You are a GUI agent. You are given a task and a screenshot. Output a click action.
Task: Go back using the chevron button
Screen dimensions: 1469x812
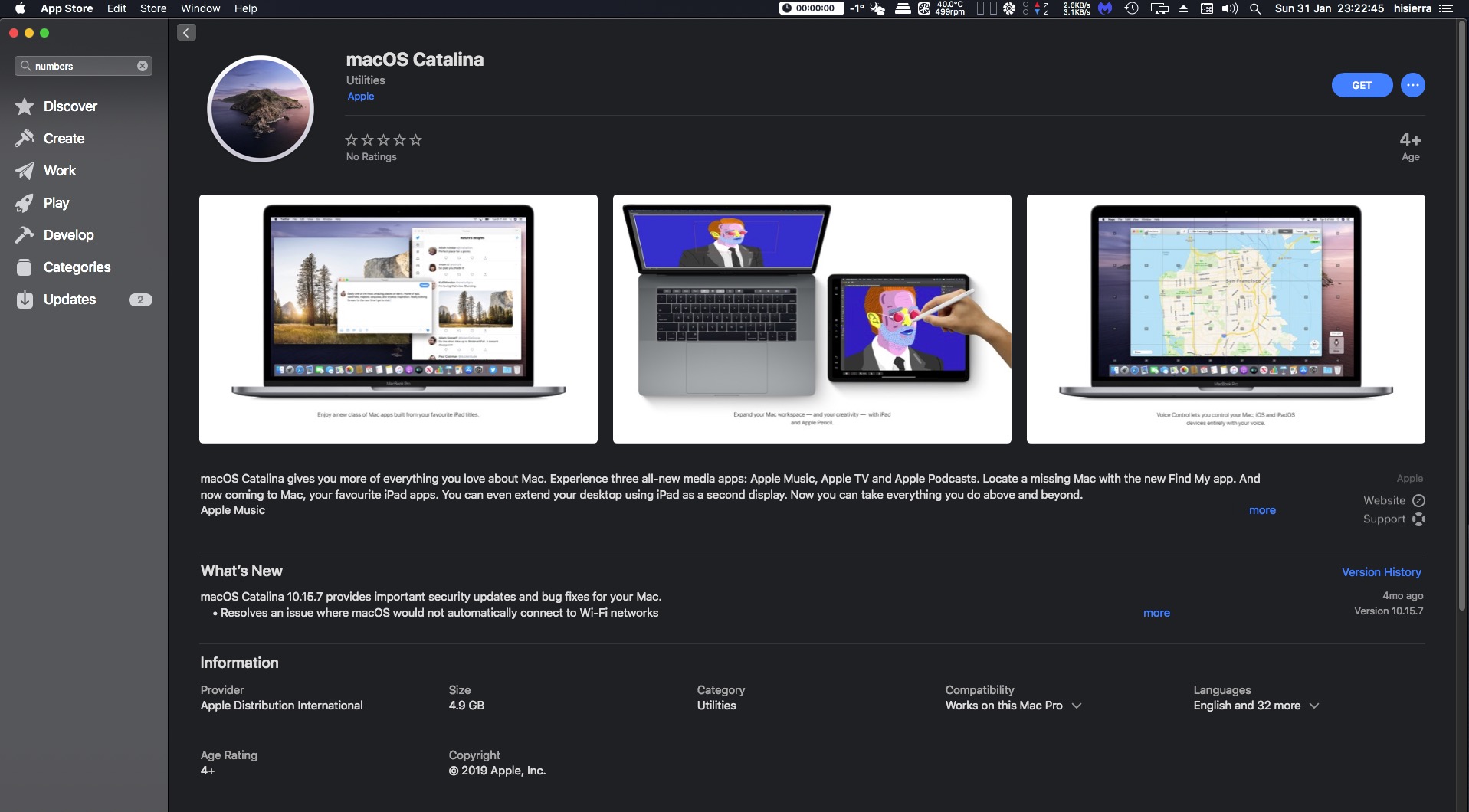coord(186,32)
